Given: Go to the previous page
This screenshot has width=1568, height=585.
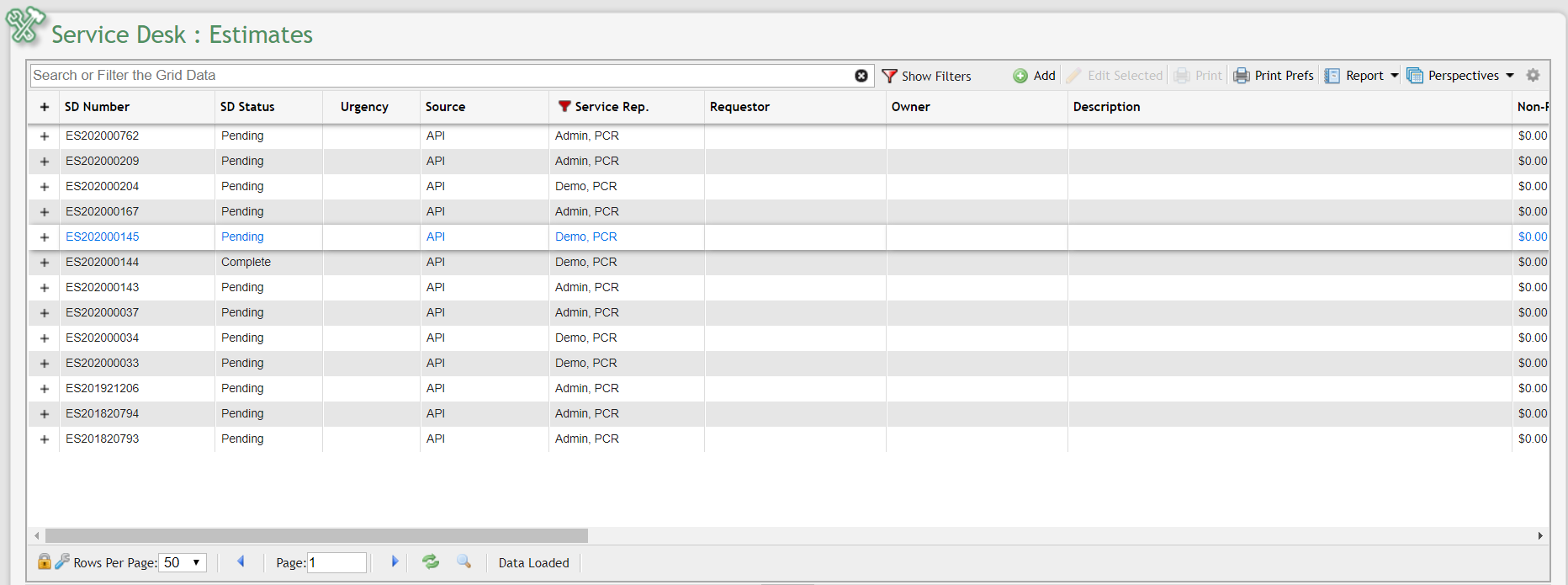Looking at the screenshot, I should click(x=241, y=561).
